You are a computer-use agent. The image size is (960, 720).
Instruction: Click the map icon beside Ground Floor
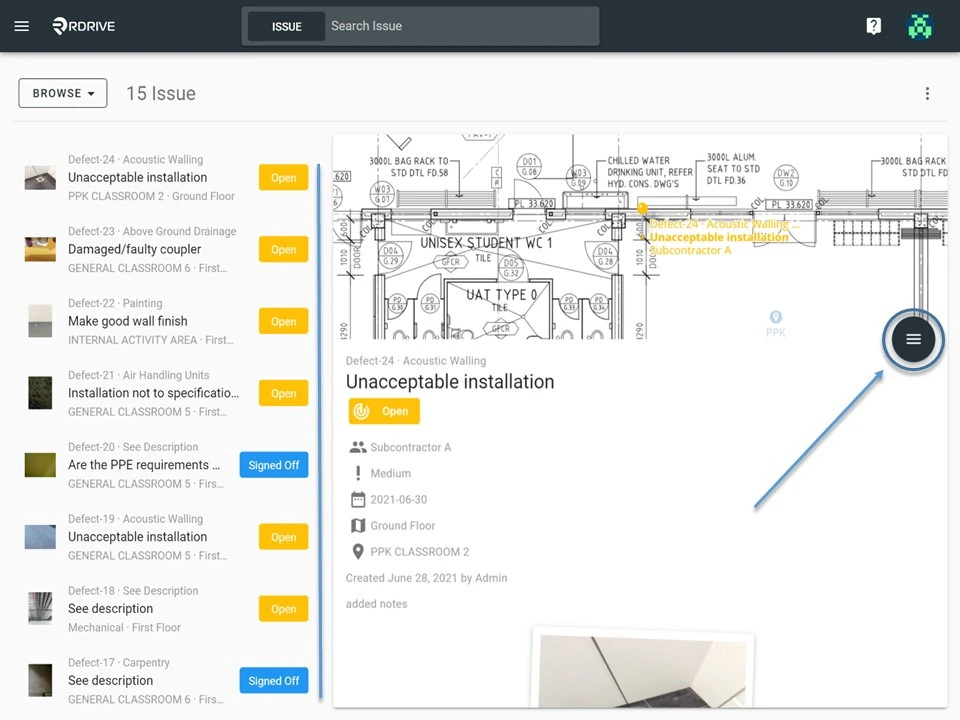358,525
